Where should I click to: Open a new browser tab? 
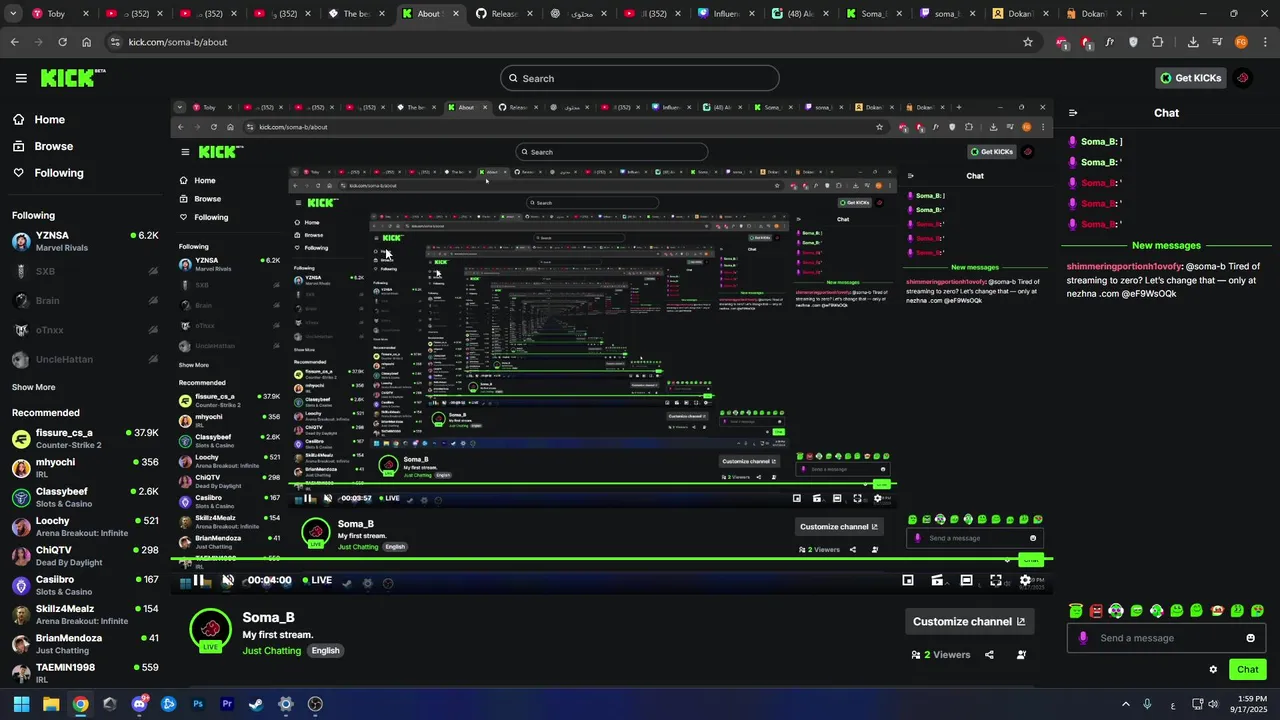1143,14
